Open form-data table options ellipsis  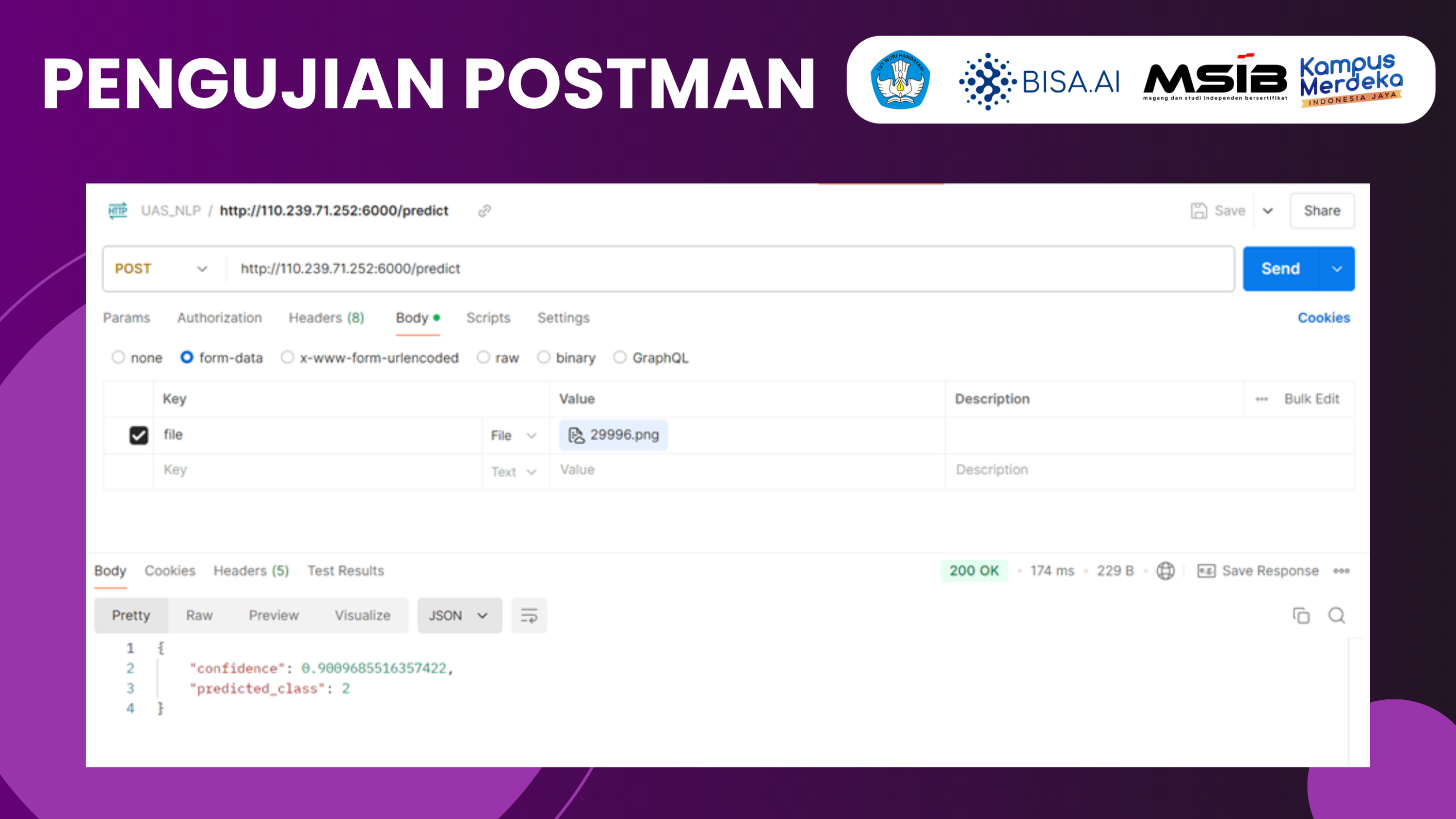pos(1261,399)
